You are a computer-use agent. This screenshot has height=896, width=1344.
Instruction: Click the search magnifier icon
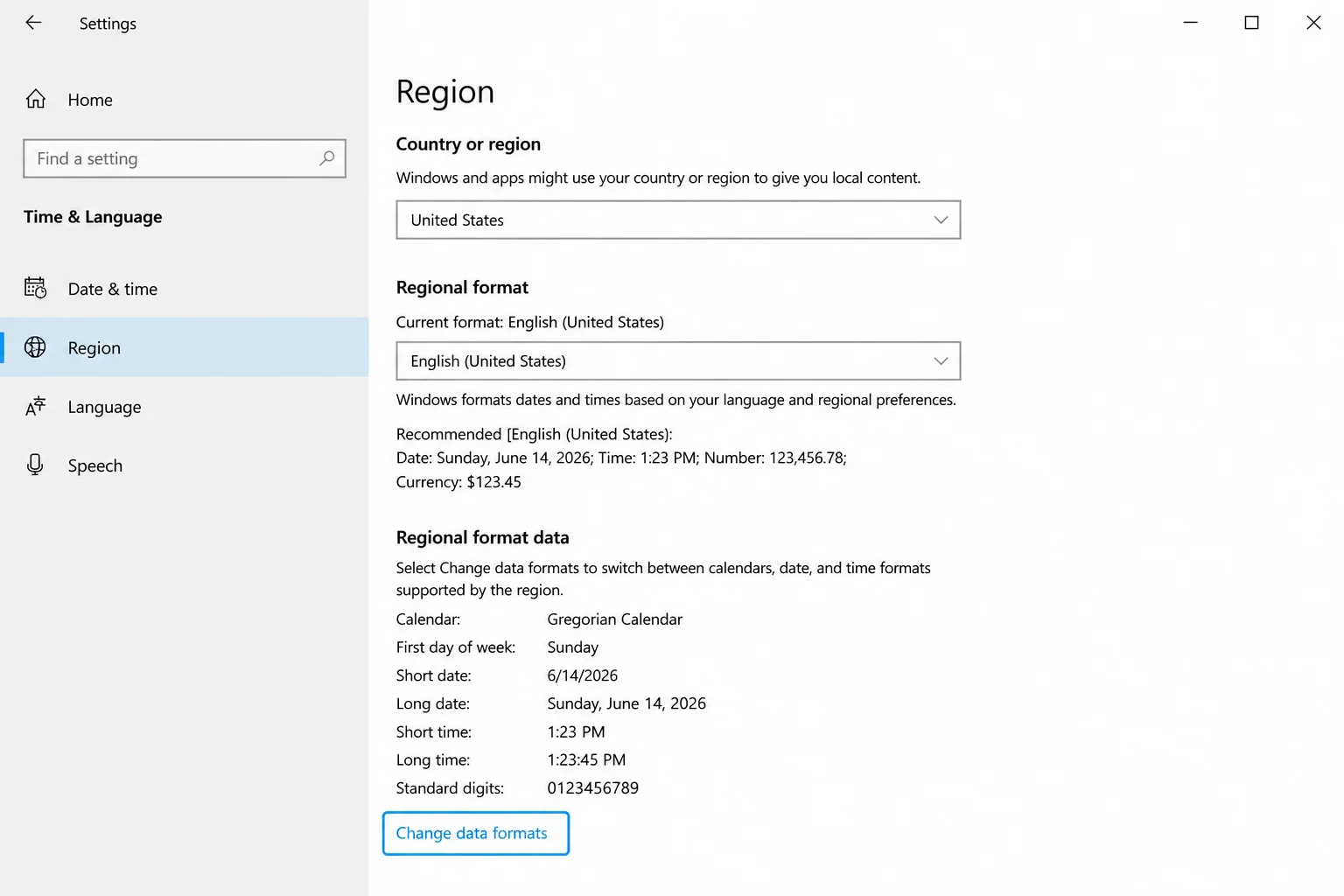point(326,158)
